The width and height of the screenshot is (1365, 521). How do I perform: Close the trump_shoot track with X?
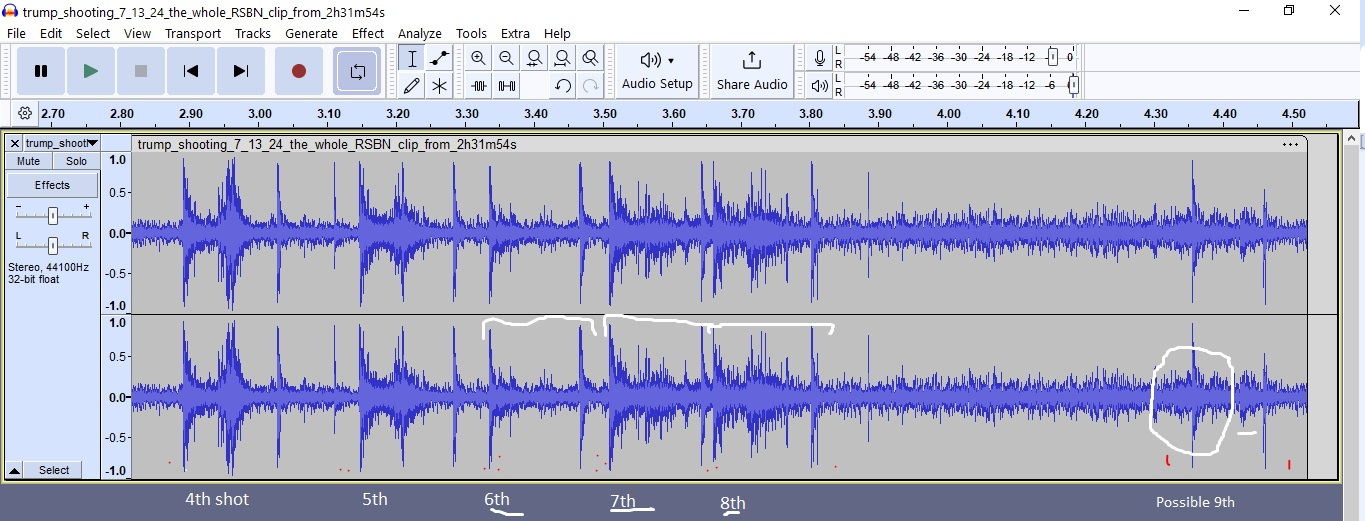tap(15, 144)
